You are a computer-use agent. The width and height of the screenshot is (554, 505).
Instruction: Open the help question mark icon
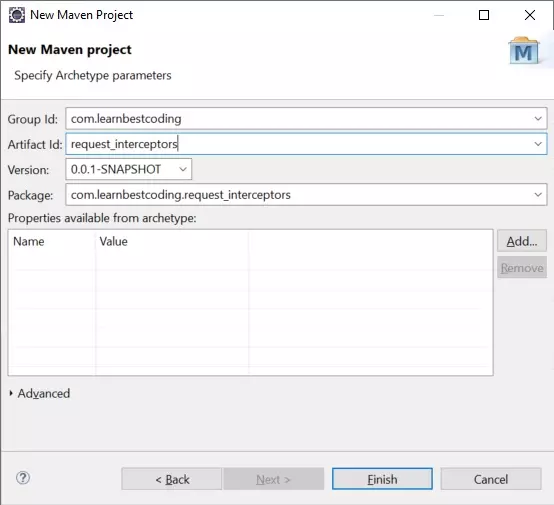23,478
